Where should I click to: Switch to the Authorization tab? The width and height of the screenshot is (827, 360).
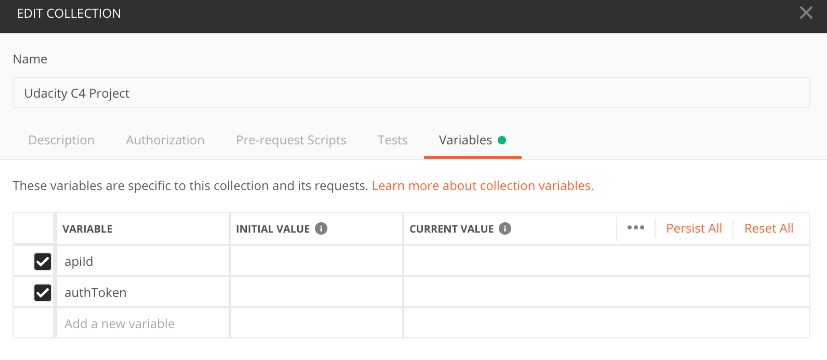(165, 140)
